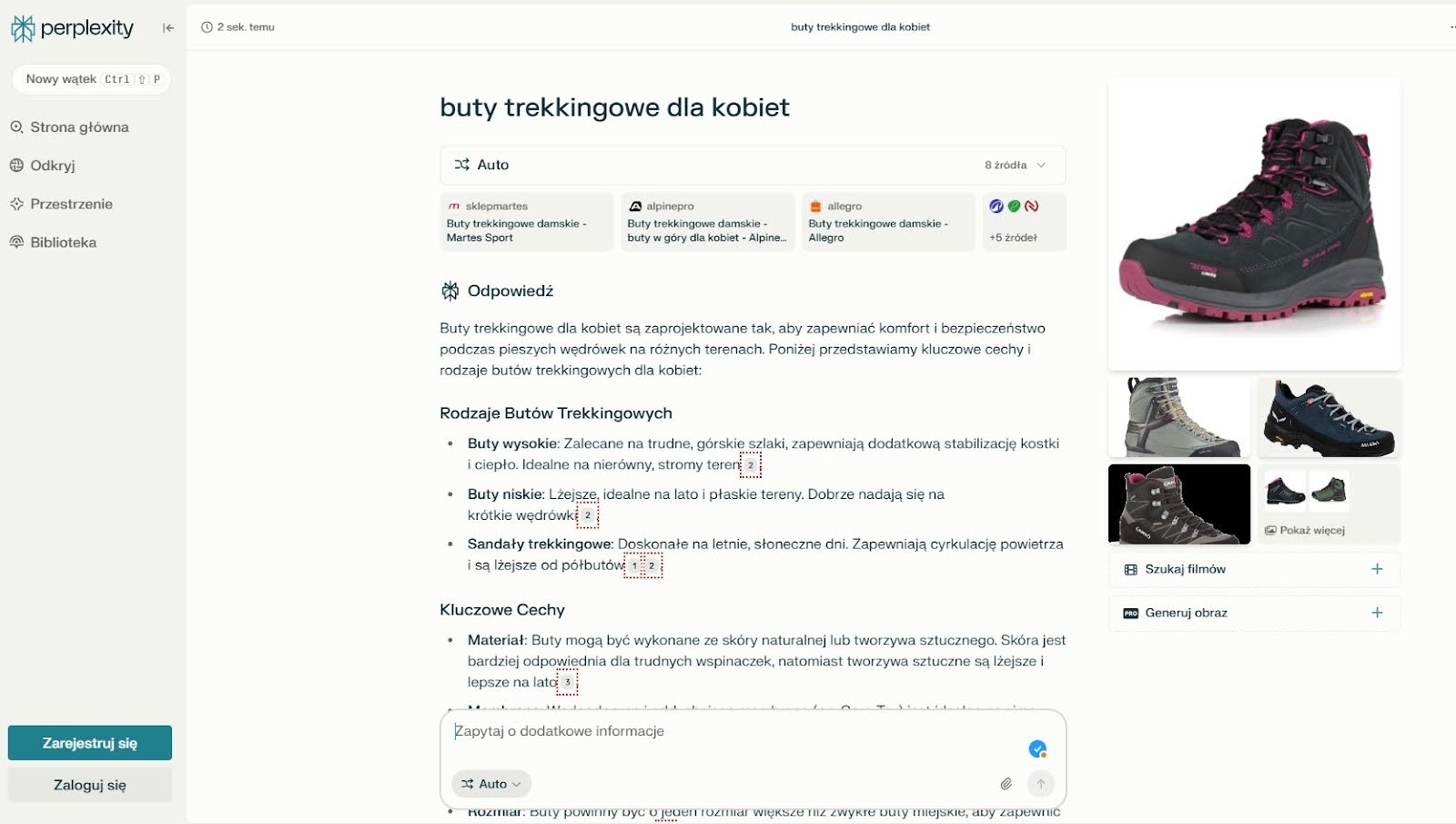
Task: Click the PRO icon by Generuj obraz
Action: coord(1131,613)
